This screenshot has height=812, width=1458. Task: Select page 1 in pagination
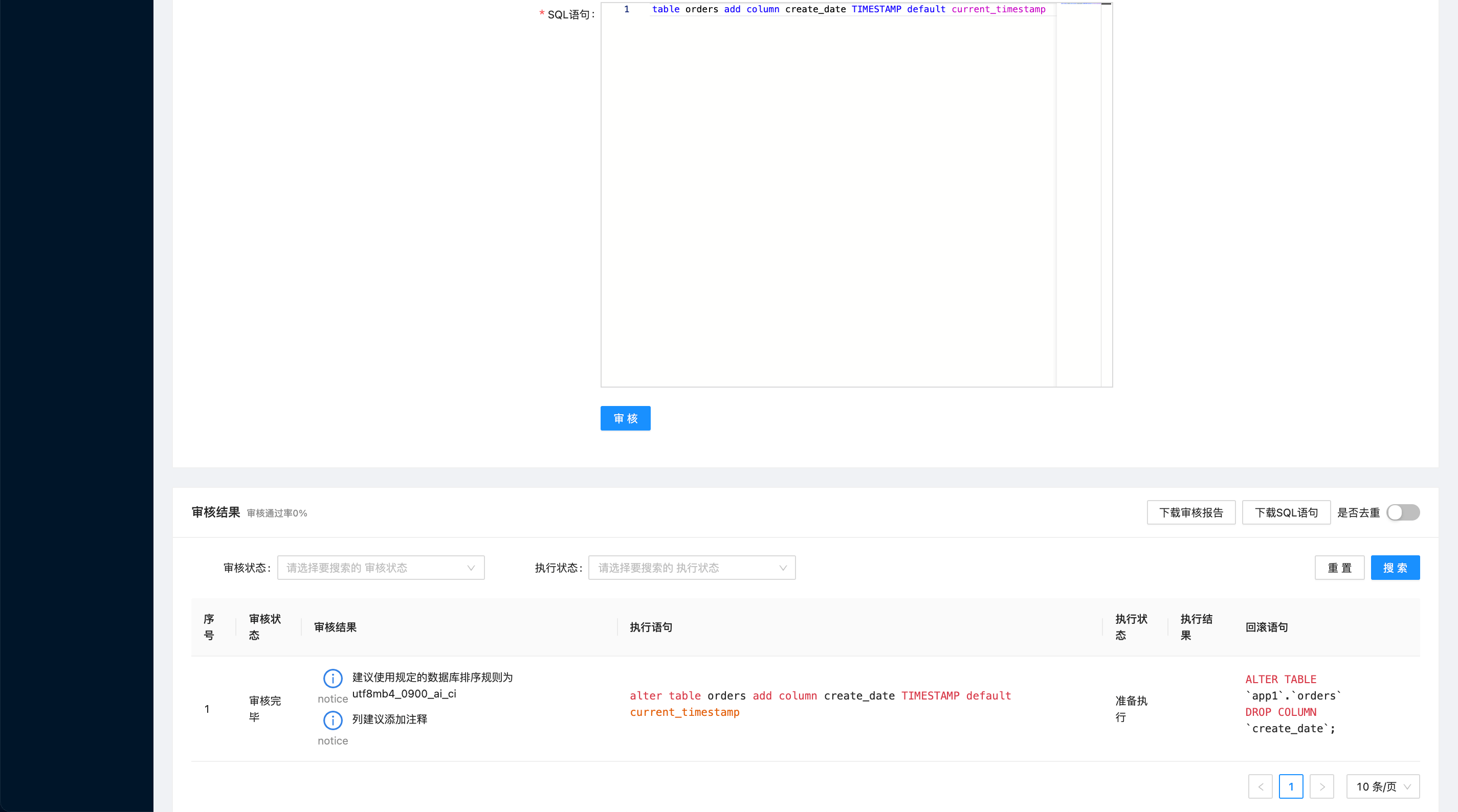(x=1291, y=786)
